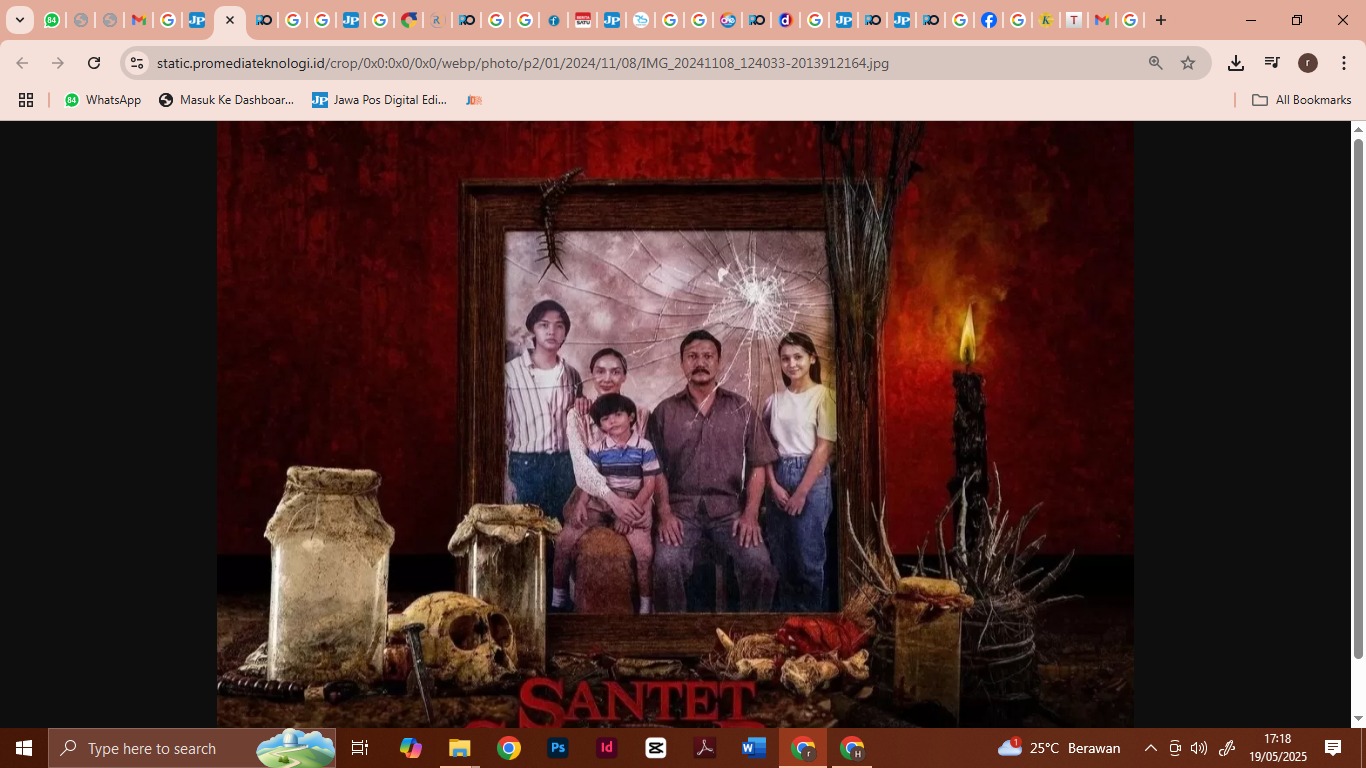Switch to Chrome window with 'r' profile badge
This screenshot has height=768, width=1366.
click(803, 748)
